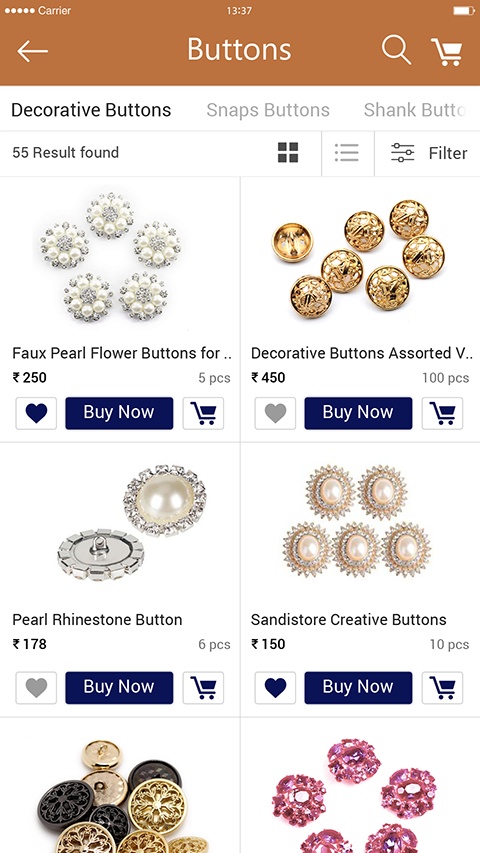Screen dimensions: 480x853
Task: Buy Now the Faux Pearl Flower Buttons
Action: pyautogui.click(x=119, y=413)
